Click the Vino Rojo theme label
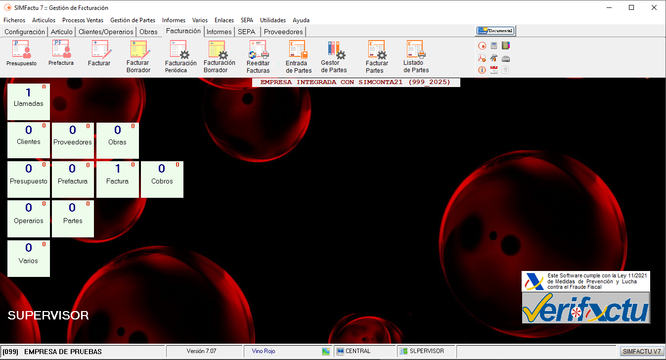The height and width of the screenshot is (360, 666). pyautogui.click(x=263, y=351)
